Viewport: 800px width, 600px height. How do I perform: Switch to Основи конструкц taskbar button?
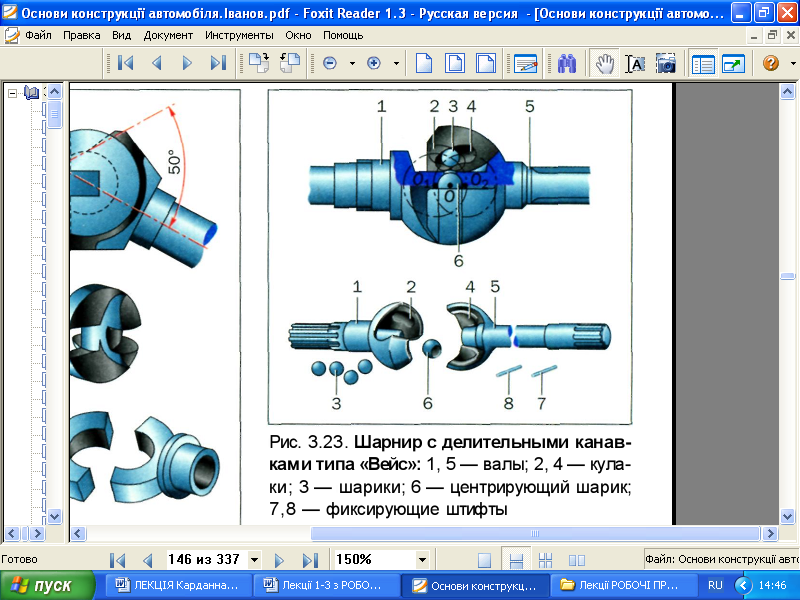[476, 585]
